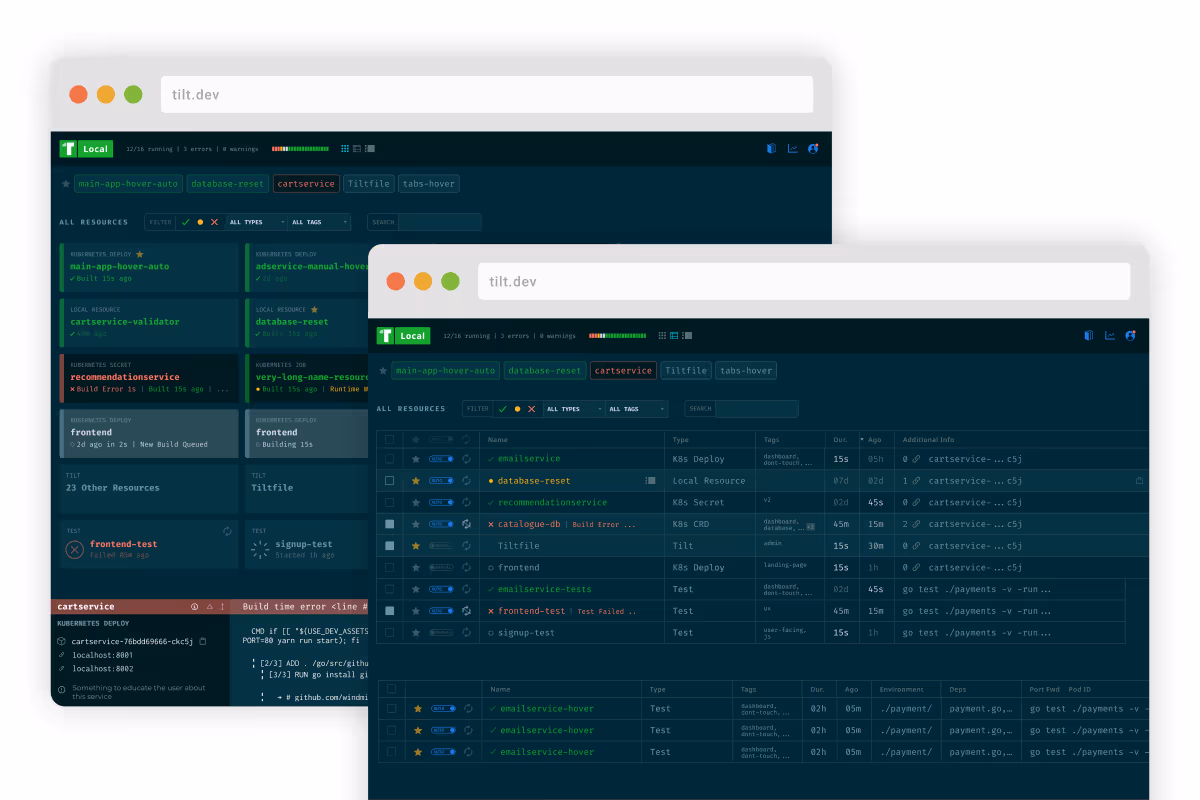This screenshot has height=800, width=1200.
Task: Open ALL TAGS dropdown in the front window
Action: [x=636, y=409]
